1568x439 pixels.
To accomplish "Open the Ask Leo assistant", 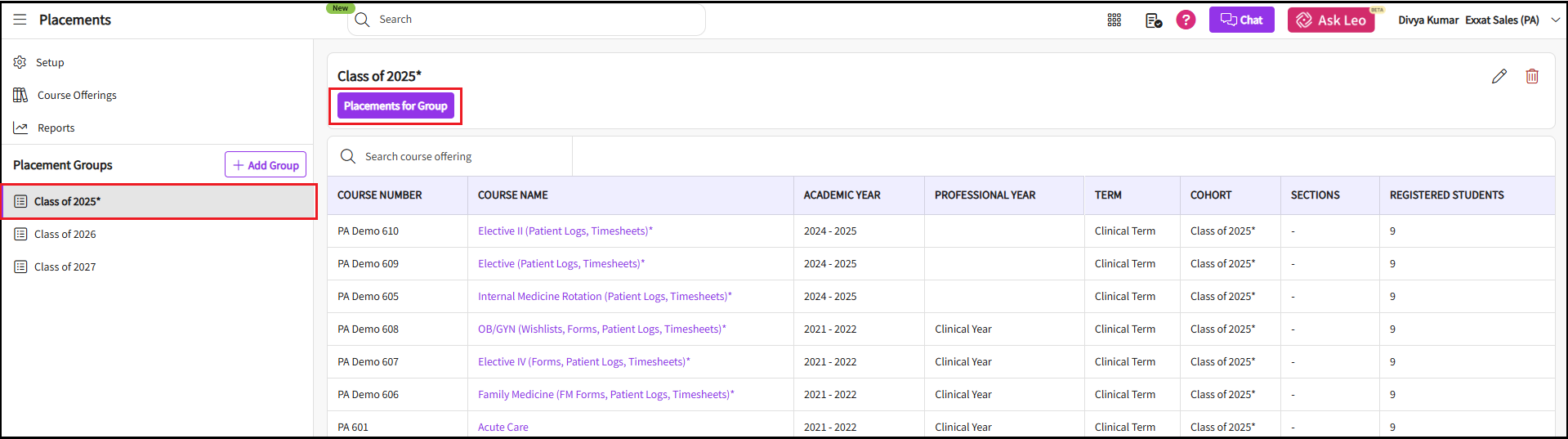I will point(1330,20).
